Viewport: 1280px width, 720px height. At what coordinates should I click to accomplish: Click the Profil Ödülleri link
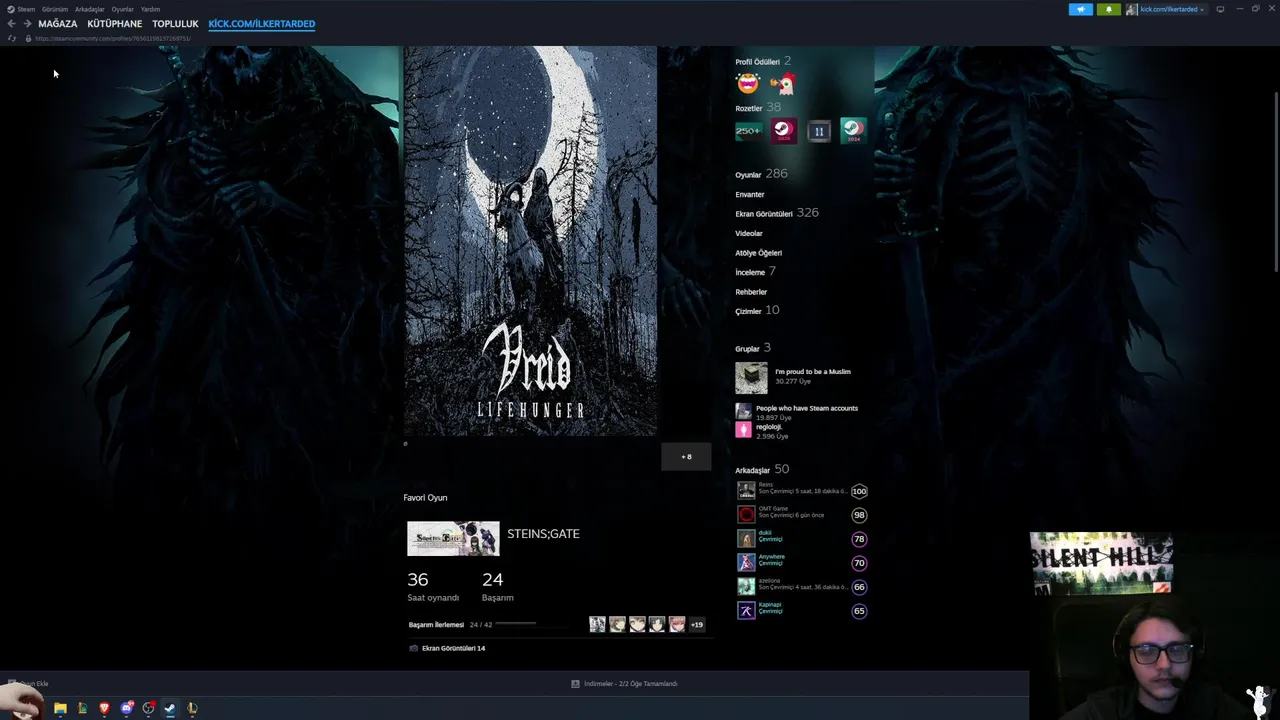coord(757,62)
